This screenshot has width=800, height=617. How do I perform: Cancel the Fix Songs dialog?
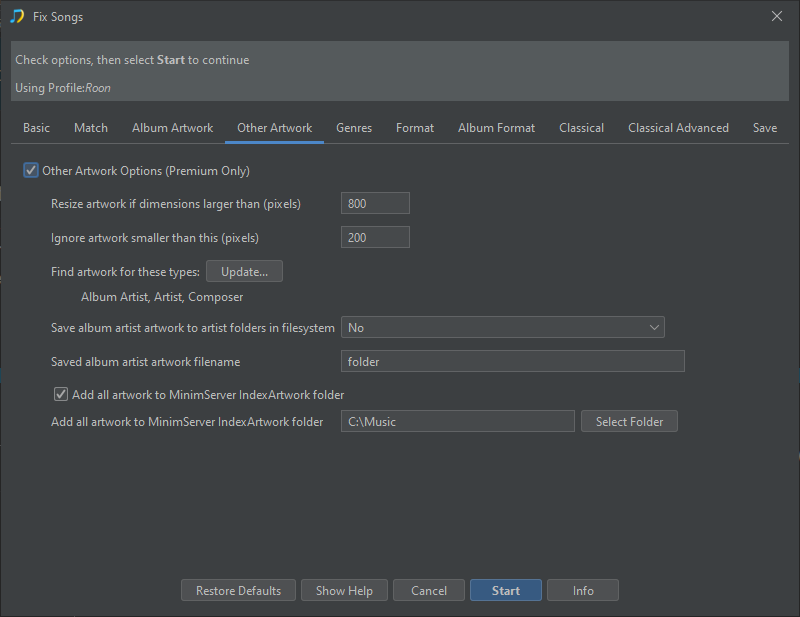pyautogui.click(x=429, y=590)
